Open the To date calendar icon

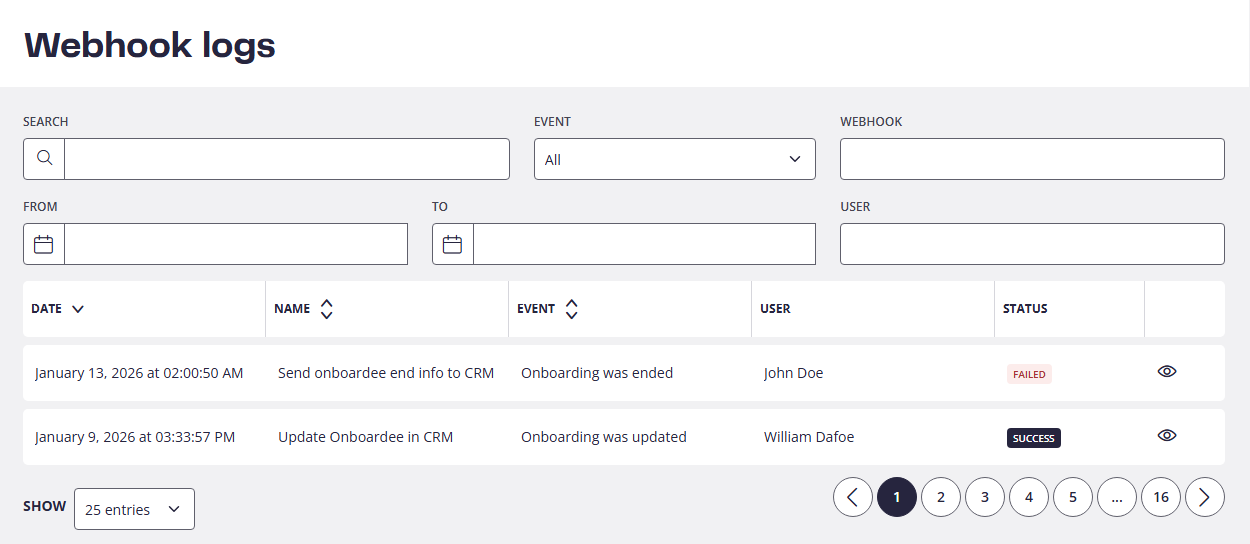(x=453, y=244)
